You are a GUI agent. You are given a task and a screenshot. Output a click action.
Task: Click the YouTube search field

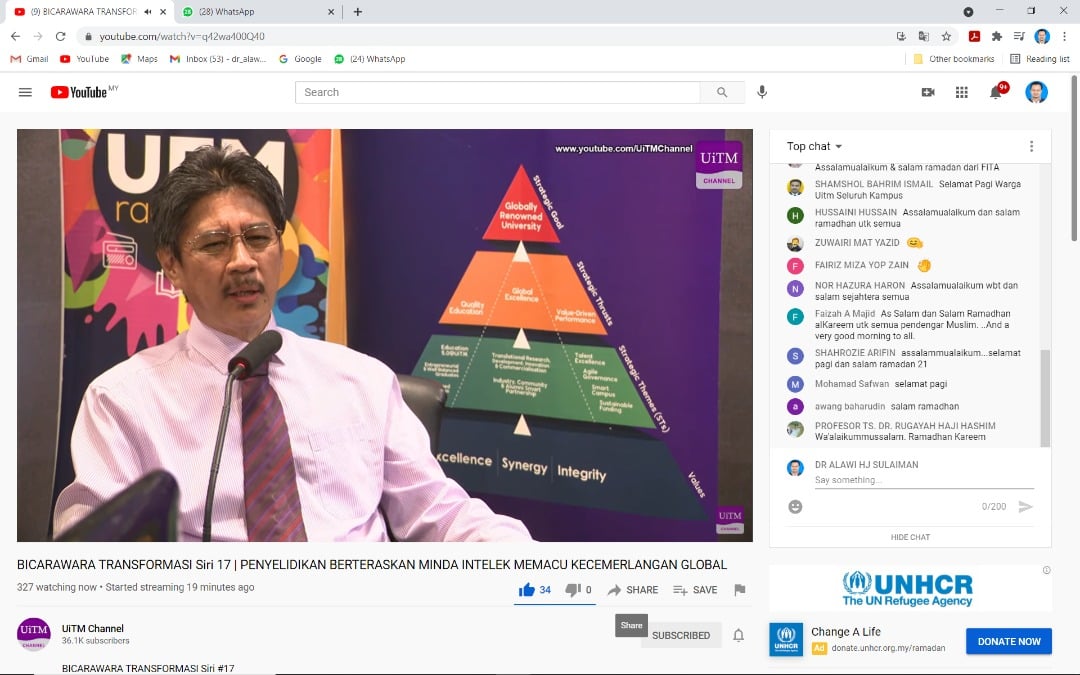(497, 92)
